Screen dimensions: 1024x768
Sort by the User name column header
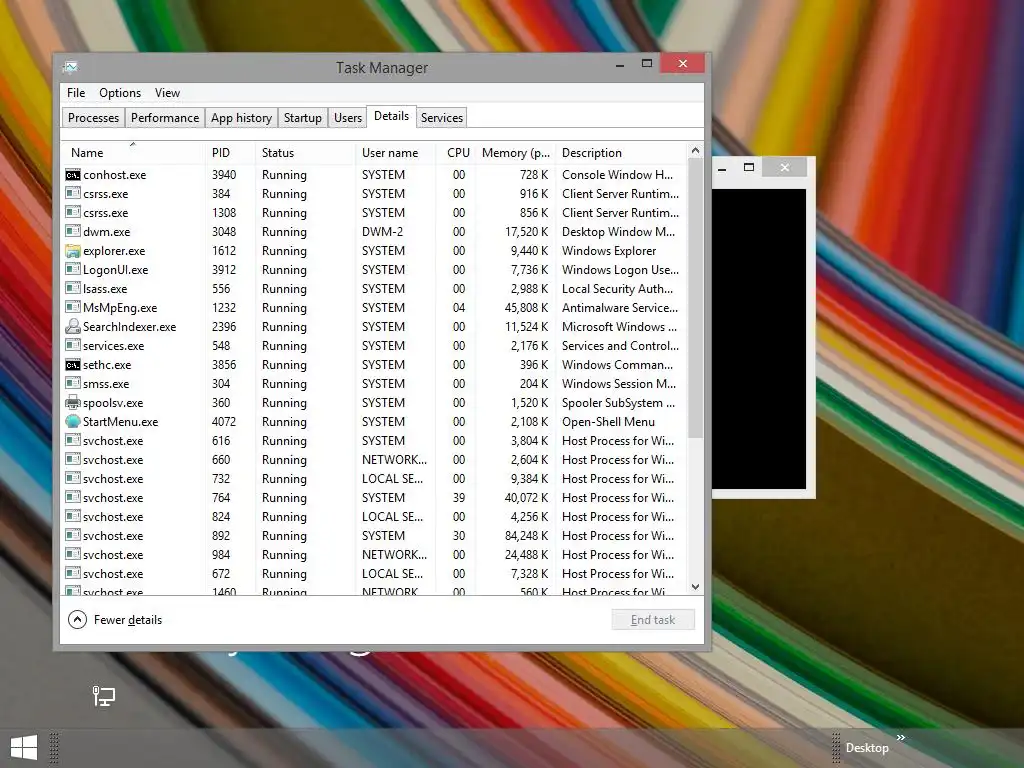coord(395,153)
